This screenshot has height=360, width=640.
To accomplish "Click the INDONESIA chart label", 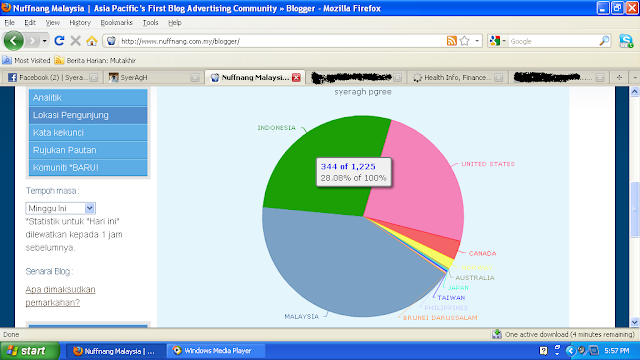I will 276,128.
